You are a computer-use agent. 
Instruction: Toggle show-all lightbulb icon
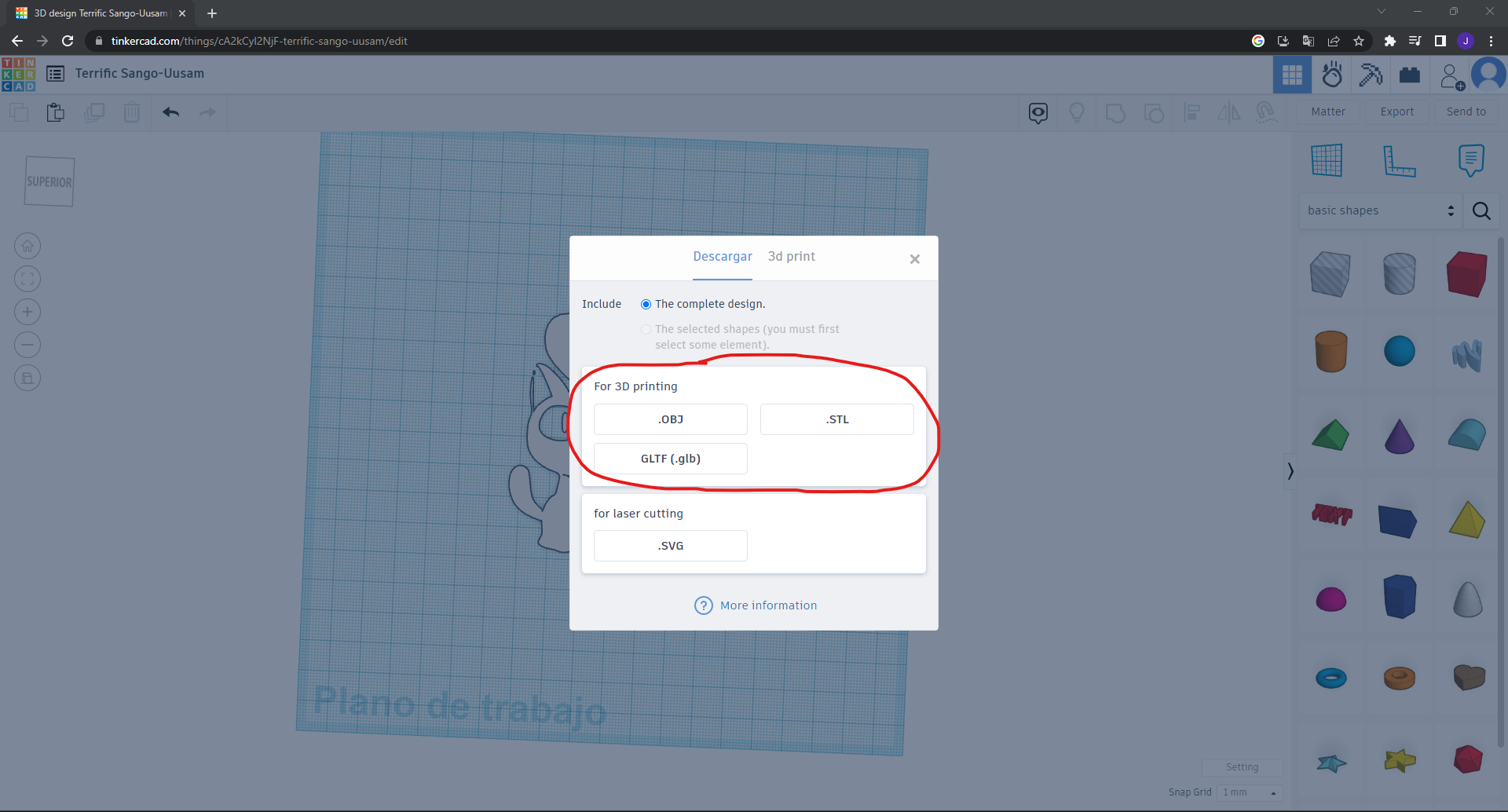point(1077,113)
